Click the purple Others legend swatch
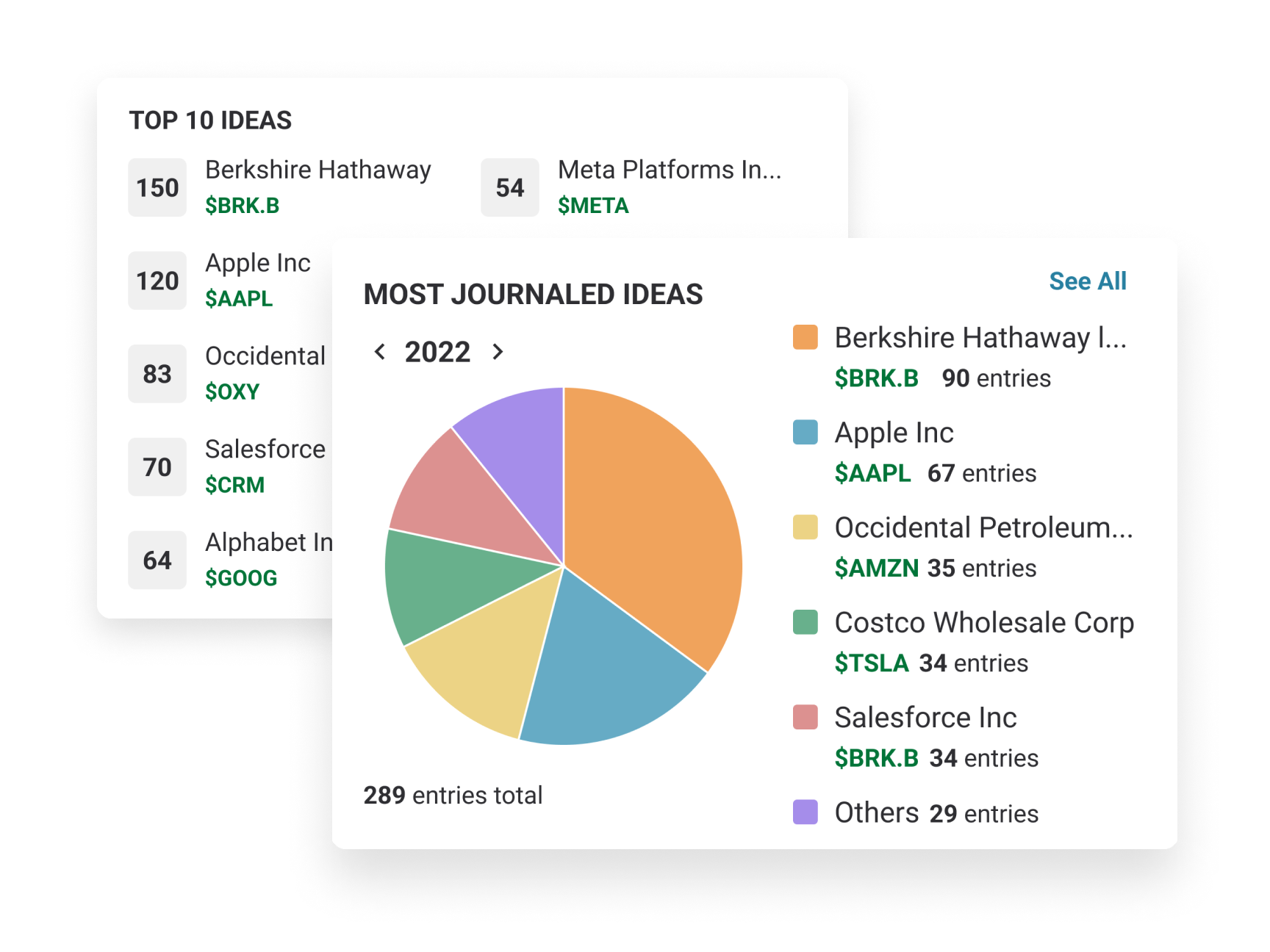Viewport: 1270px width, 952px height. (806, 812)
